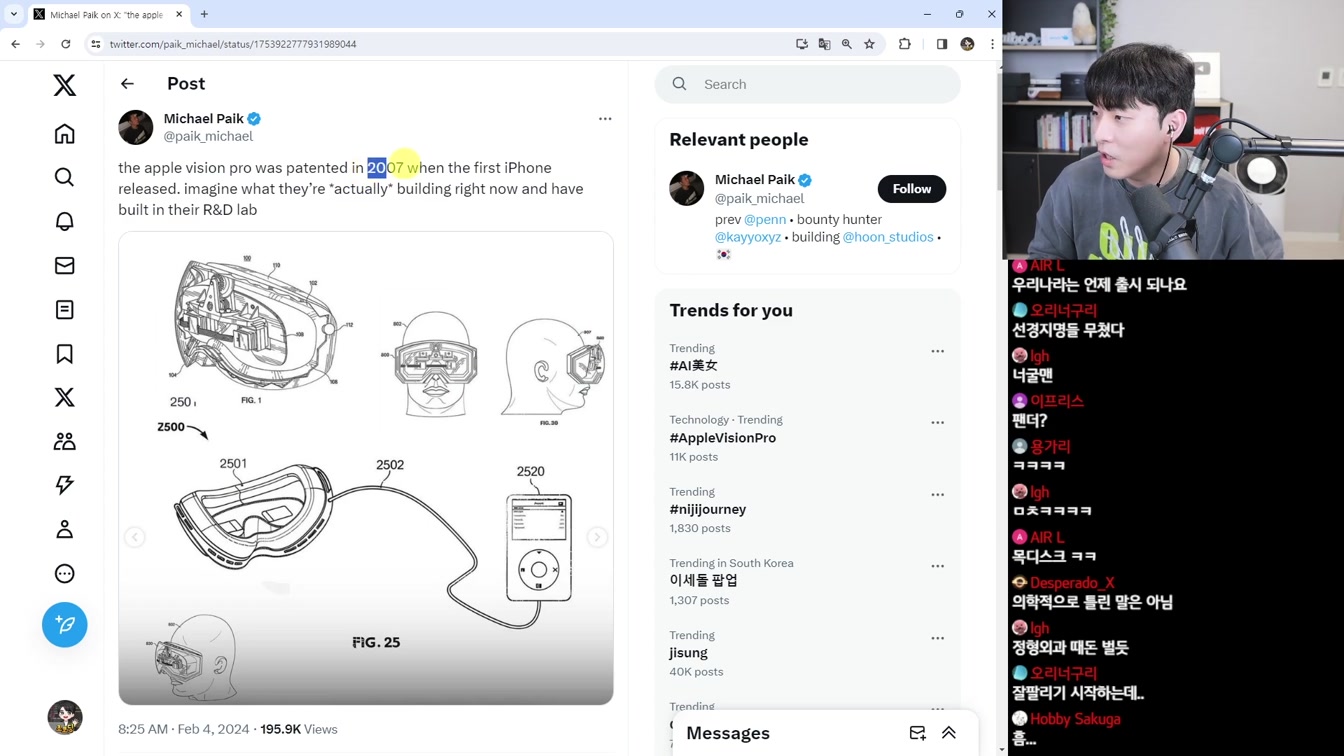Viewport: 1344px width, 756px height.
Task: Click post author name Michael Paik
Action: coord(204,118)
